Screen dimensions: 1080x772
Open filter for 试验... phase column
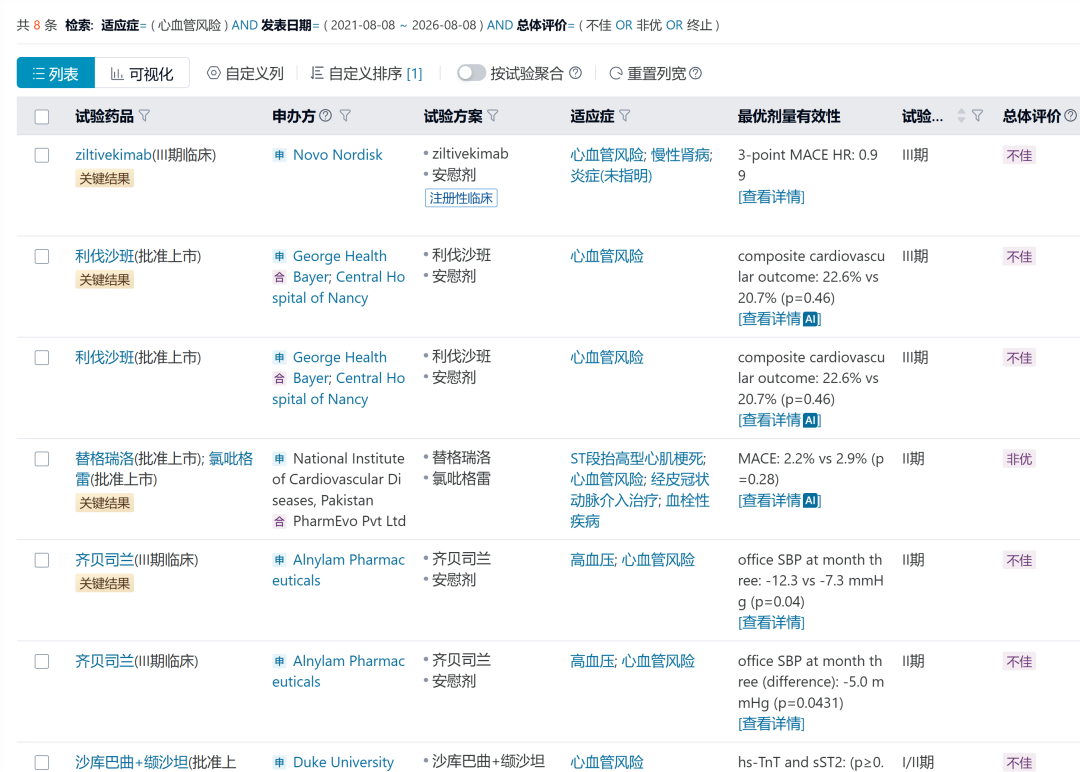coord(977,116)
